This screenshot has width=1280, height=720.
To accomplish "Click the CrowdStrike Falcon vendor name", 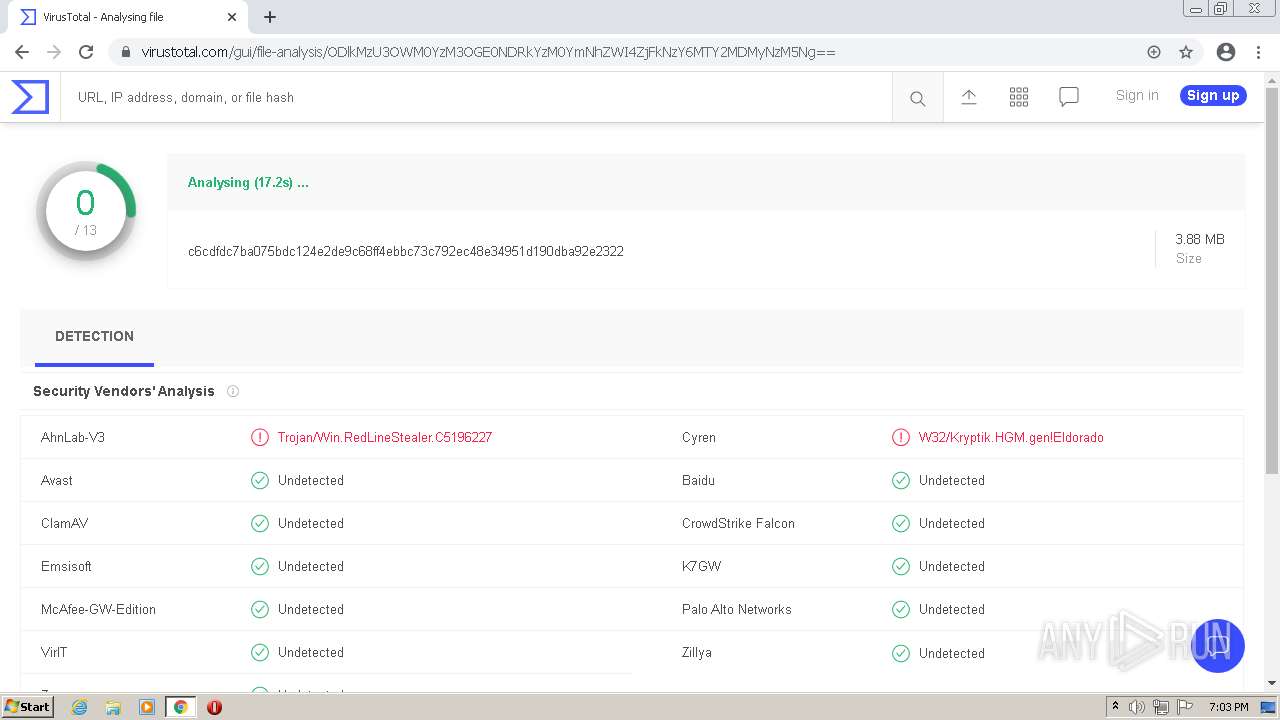I will tap(738, 523).
